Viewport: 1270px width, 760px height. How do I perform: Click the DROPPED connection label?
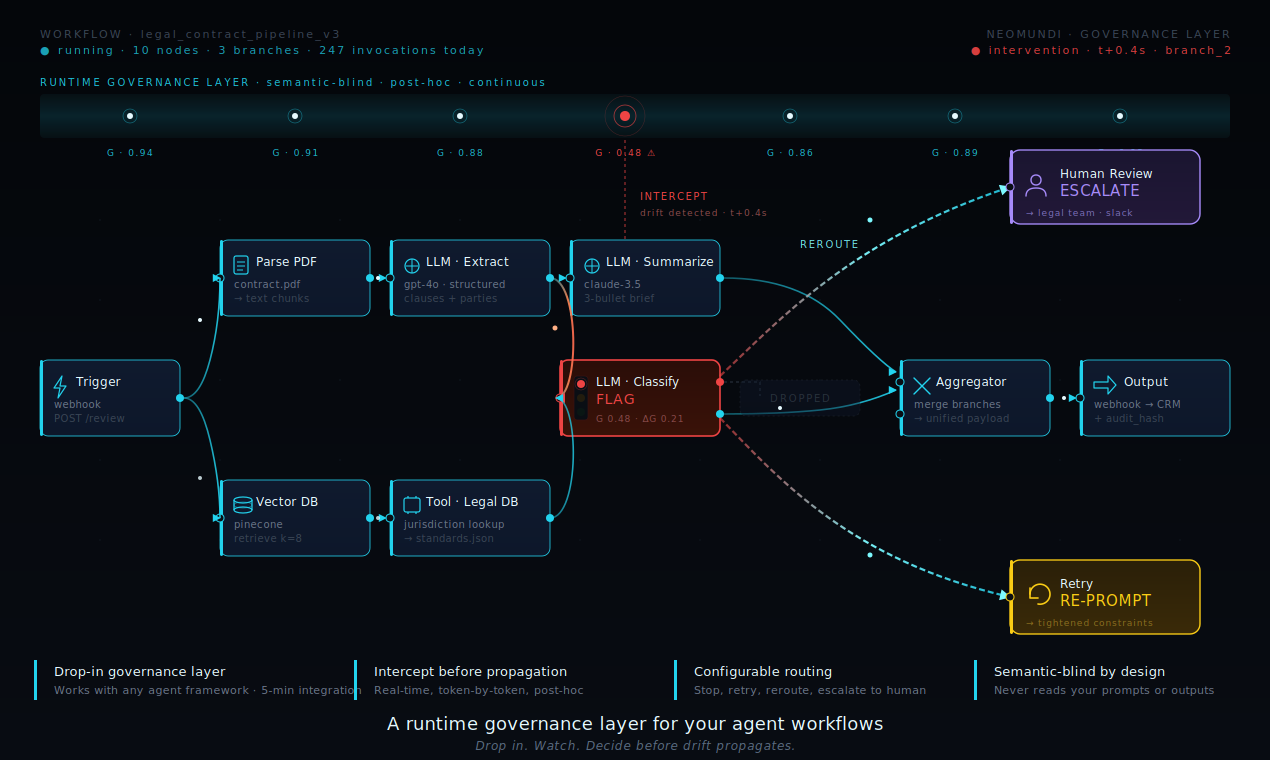tap(800, 398)
